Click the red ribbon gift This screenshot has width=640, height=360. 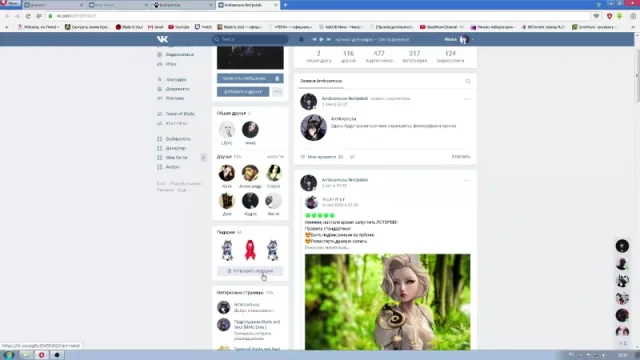pos(250,250)
